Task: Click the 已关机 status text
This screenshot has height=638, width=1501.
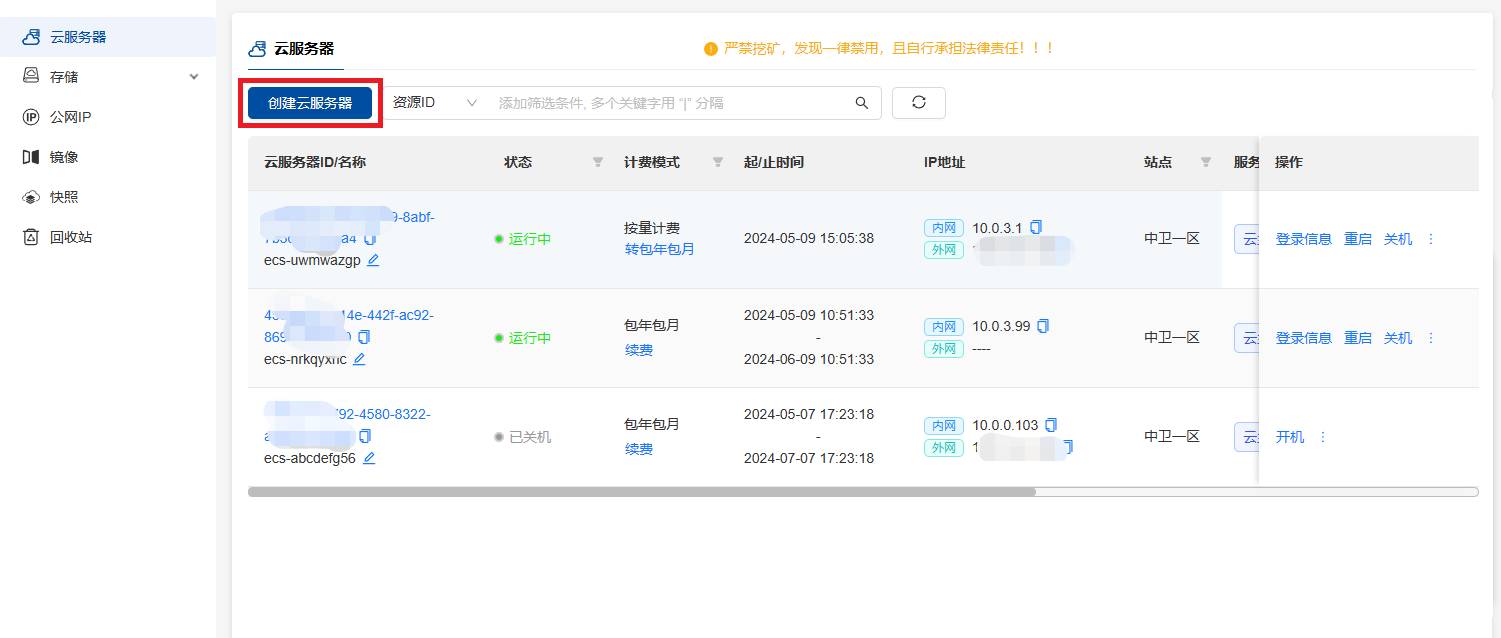Action: (530, 438)
